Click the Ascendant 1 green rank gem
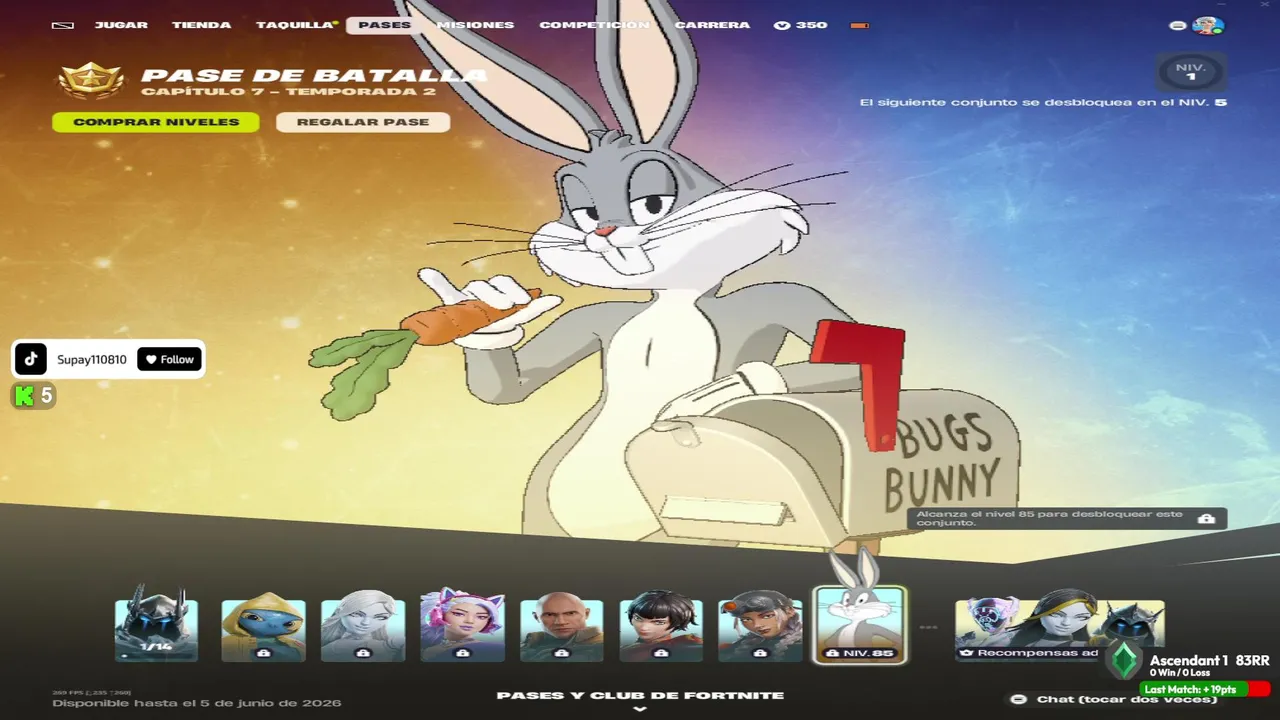Viewport: 1280px width, 720px height. (1124, 661)
